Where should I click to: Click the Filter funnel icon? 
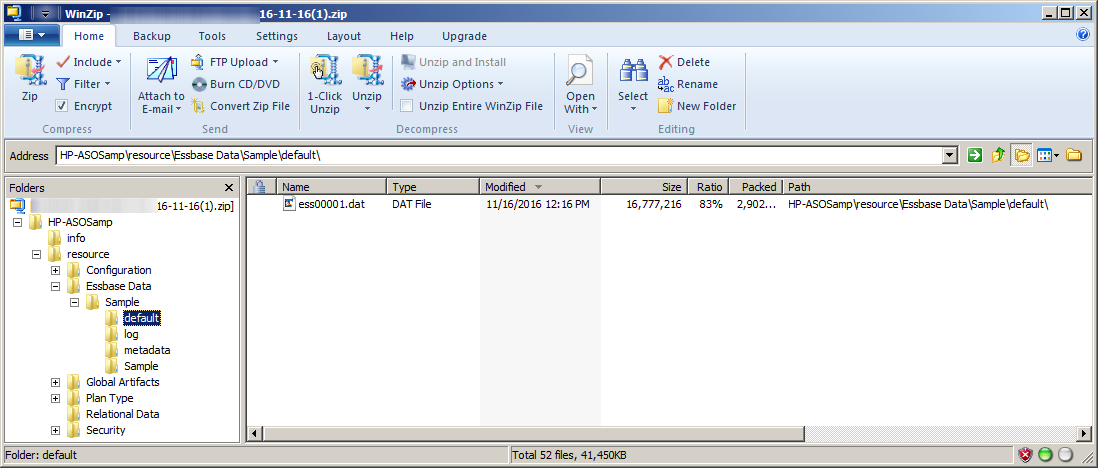[x=62, y=84]
